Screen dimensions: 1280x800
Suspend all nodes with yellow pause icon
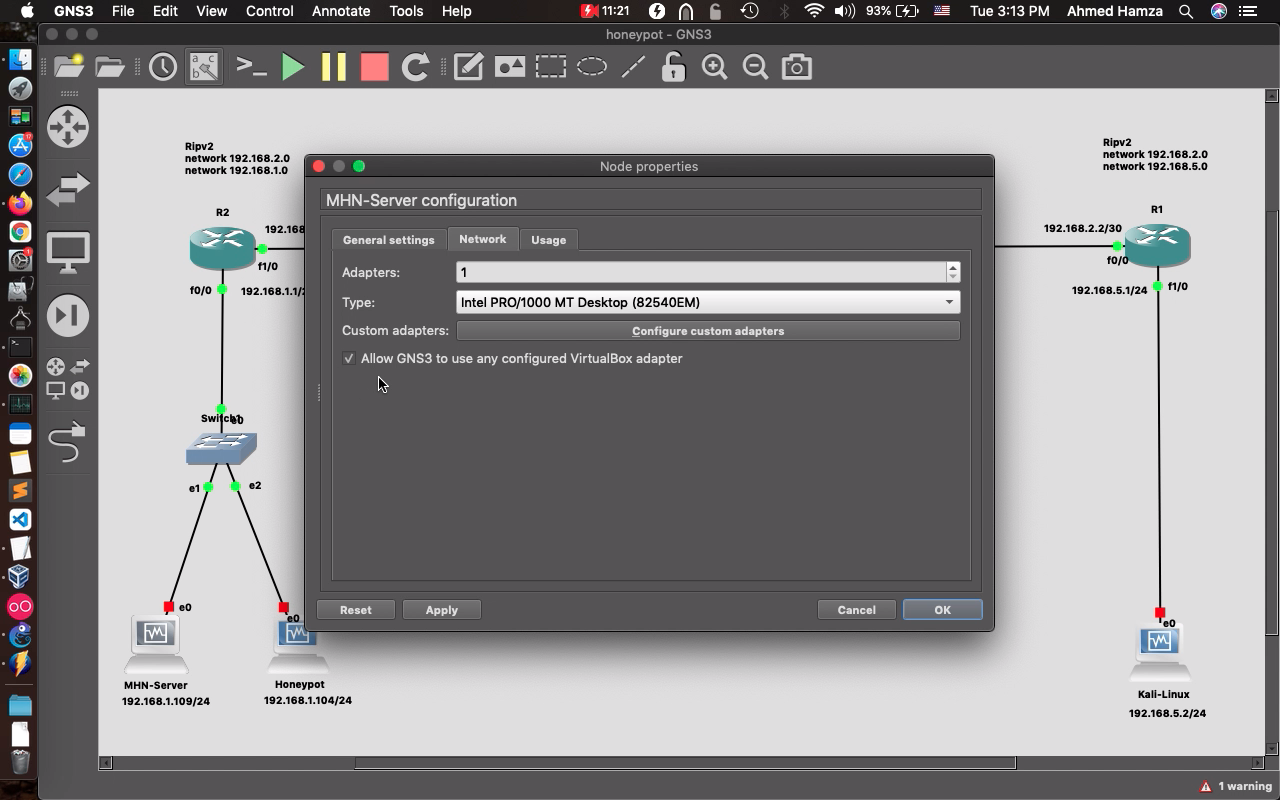333,67
